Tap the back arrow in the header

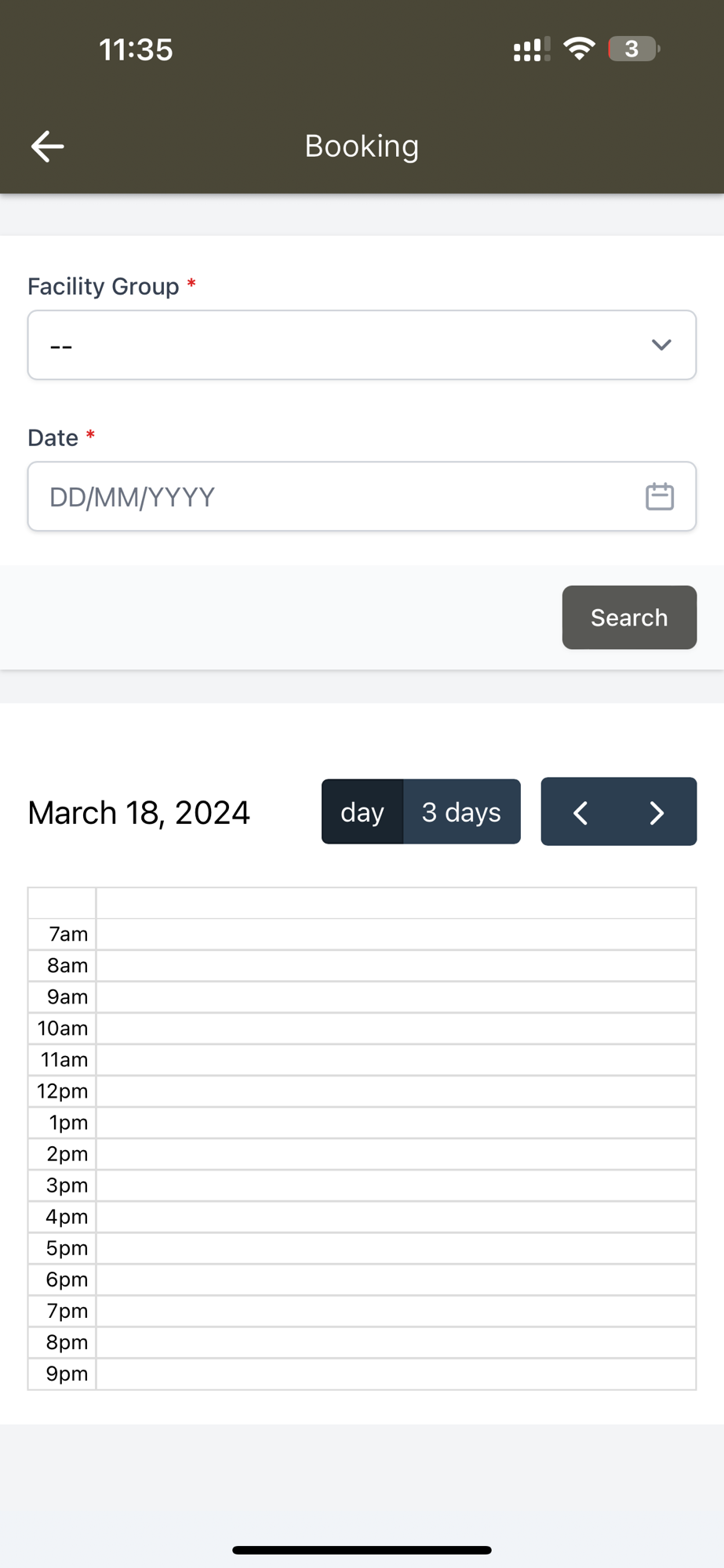pyautogui.click(x=47, y=147)
